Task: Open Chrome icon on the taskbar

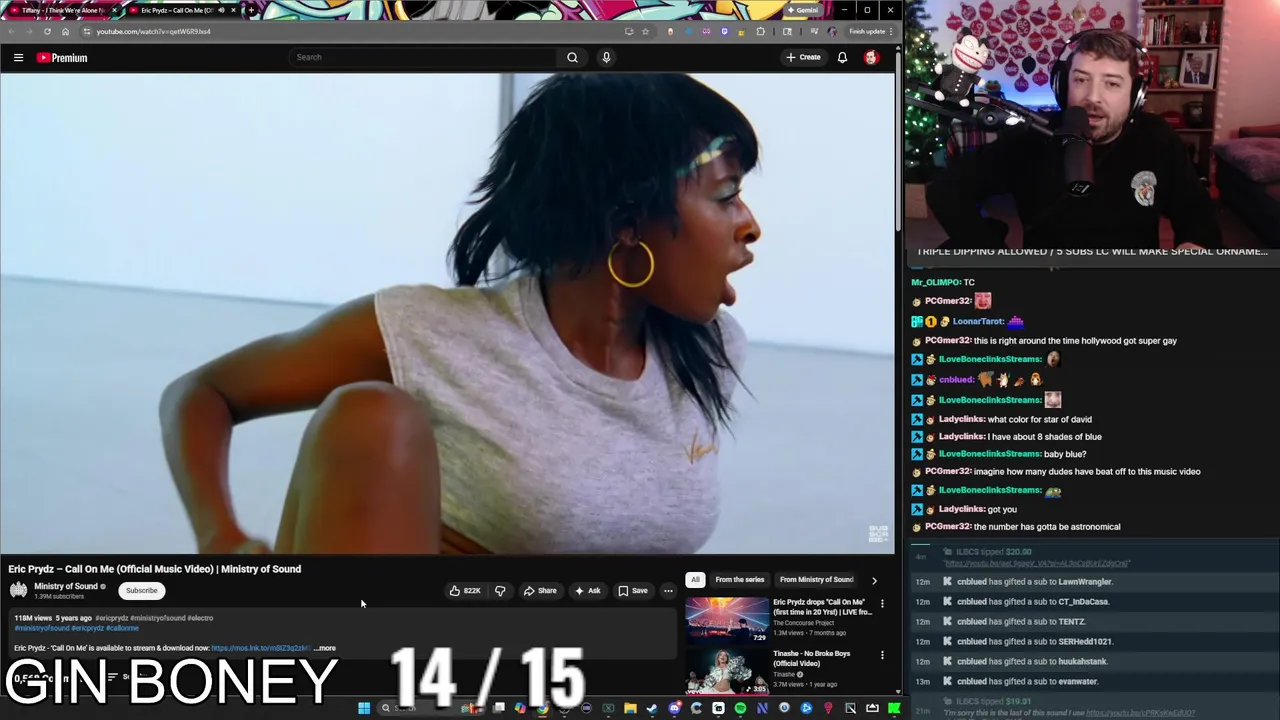Action: (542, 708)
